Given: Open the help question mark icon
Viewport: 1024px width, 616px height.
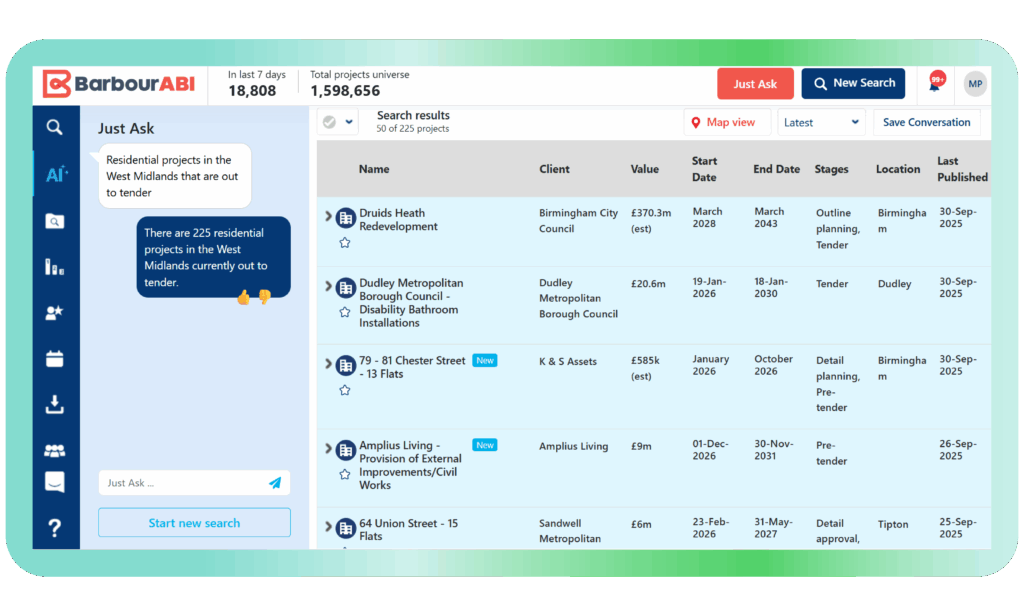Looking at the screenshot, I should [55, 528].
